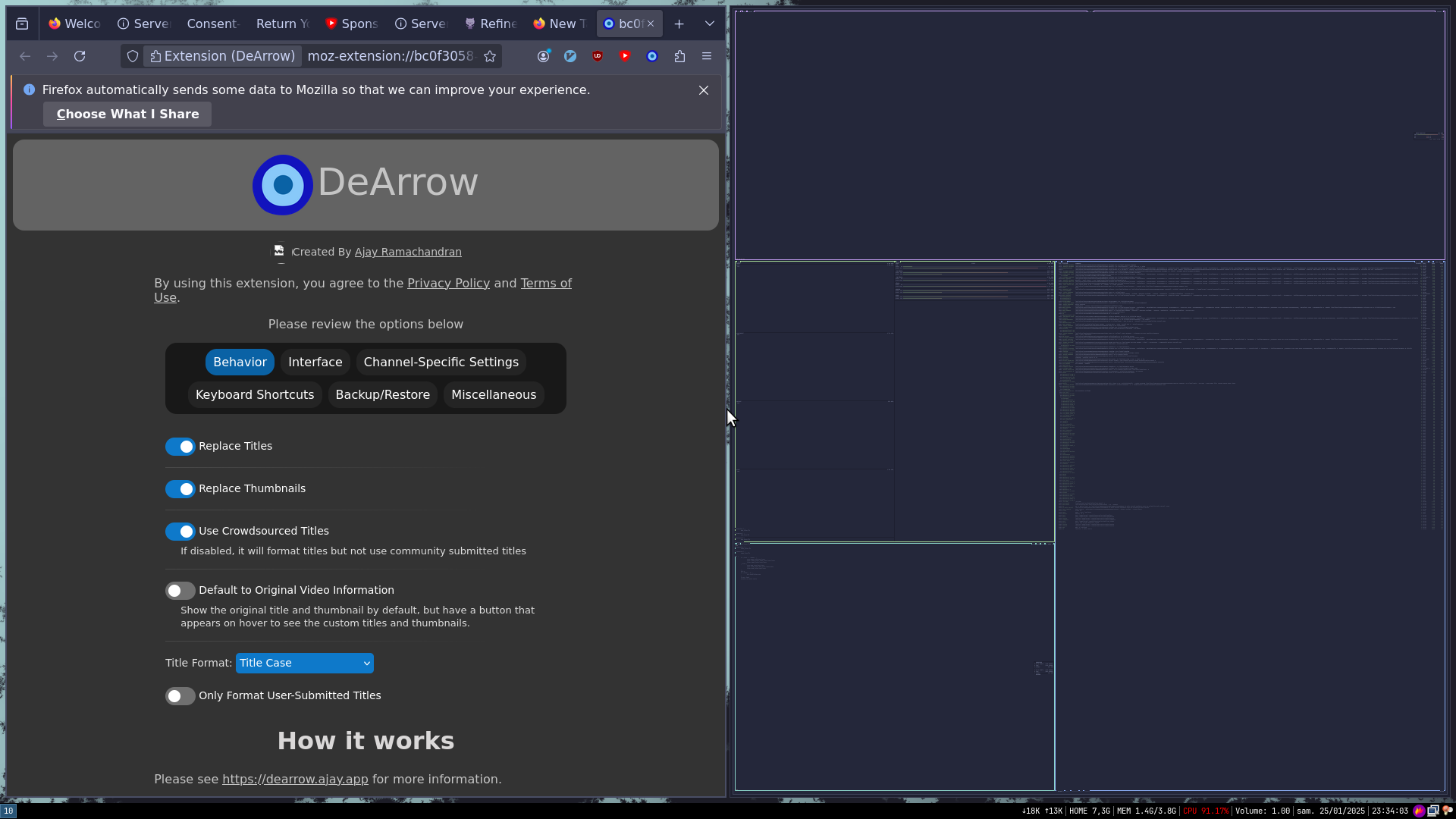
Task: Enable Default to Original Video Information
Action: 180,591
